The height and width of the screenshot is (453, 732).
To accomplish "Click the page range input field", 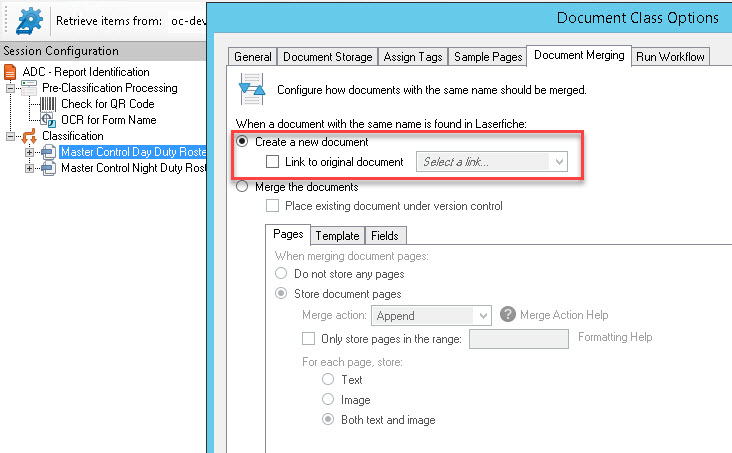I will [519, 339].
